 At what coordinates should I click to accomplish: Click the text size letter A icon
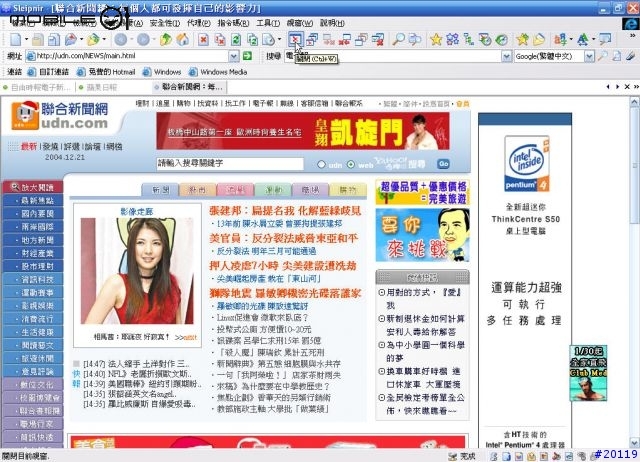583,40
